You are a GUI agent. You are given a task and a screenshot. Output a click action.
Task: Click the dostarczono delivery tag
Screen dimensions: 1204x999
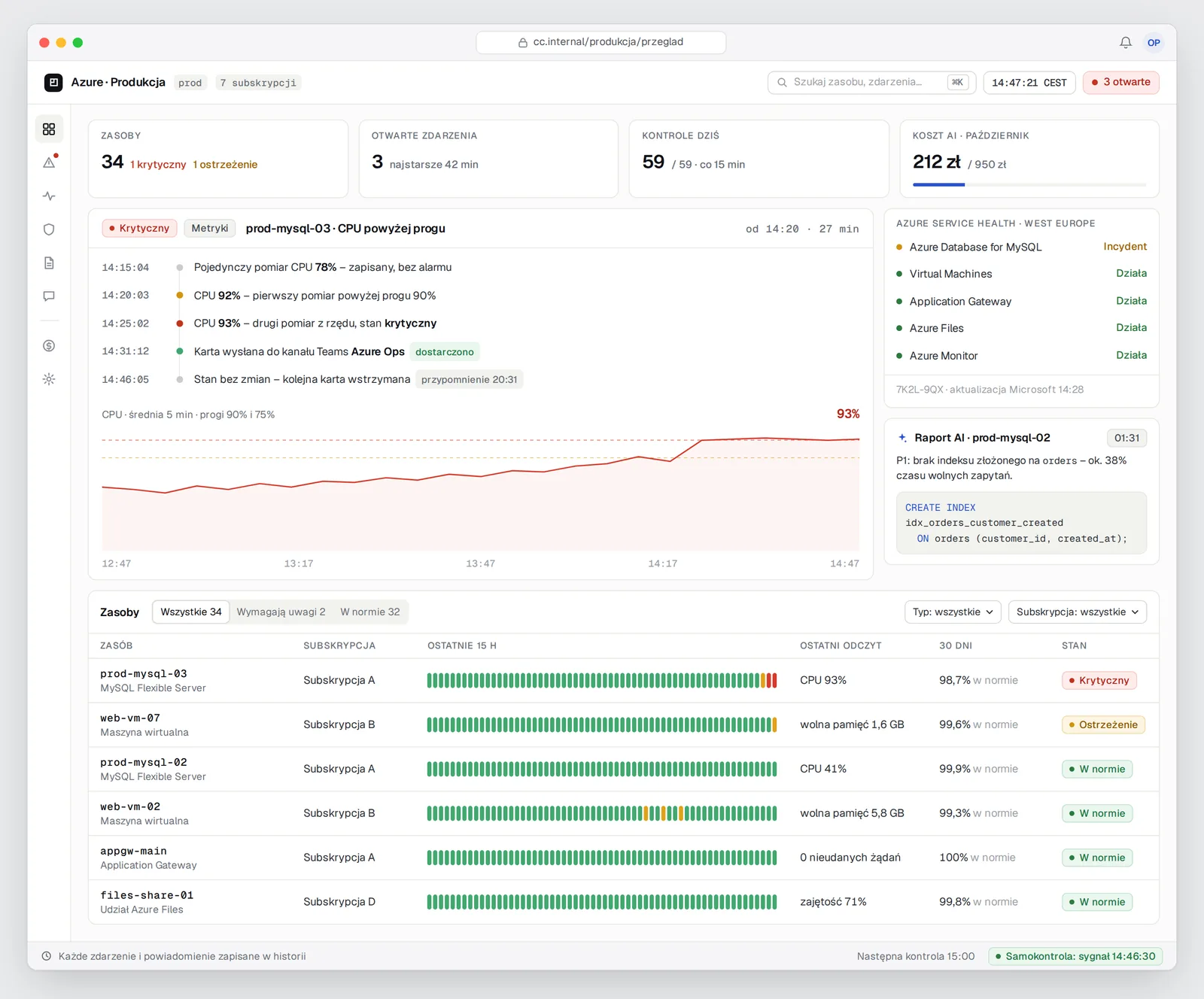(x=445, y=352)
